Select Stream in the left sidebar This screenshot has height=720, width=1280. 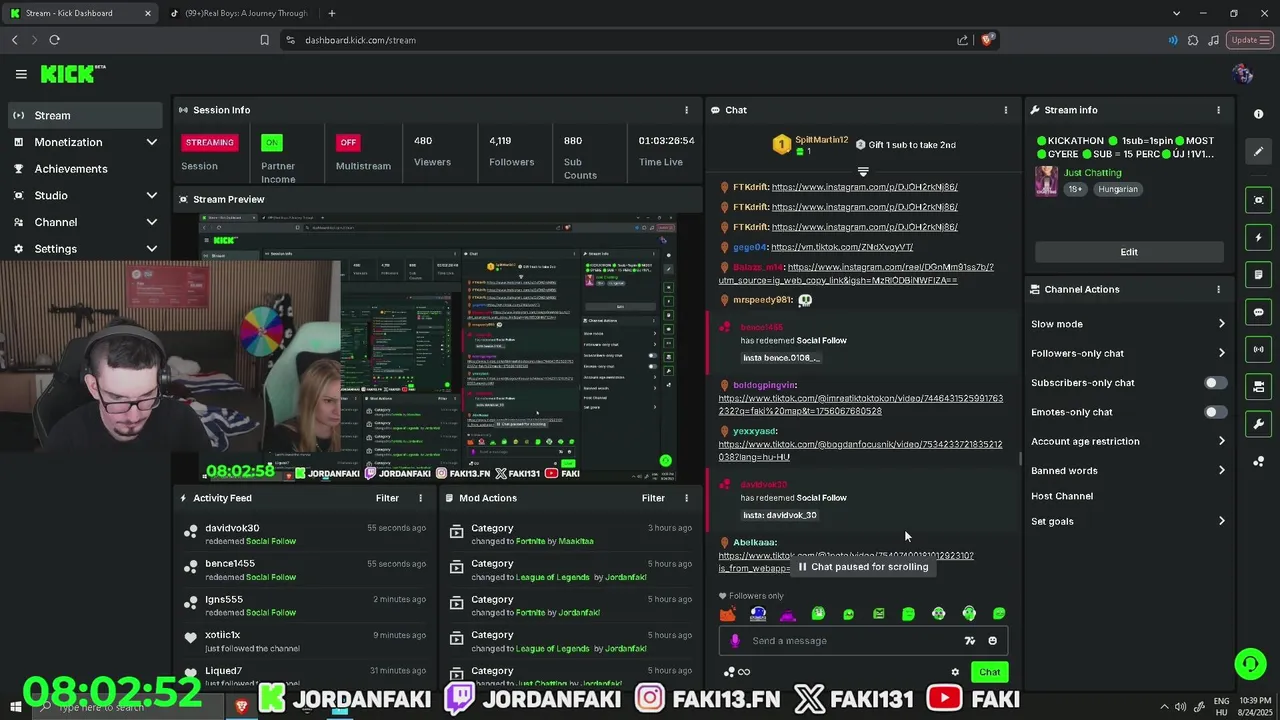(x=85, y=115)
